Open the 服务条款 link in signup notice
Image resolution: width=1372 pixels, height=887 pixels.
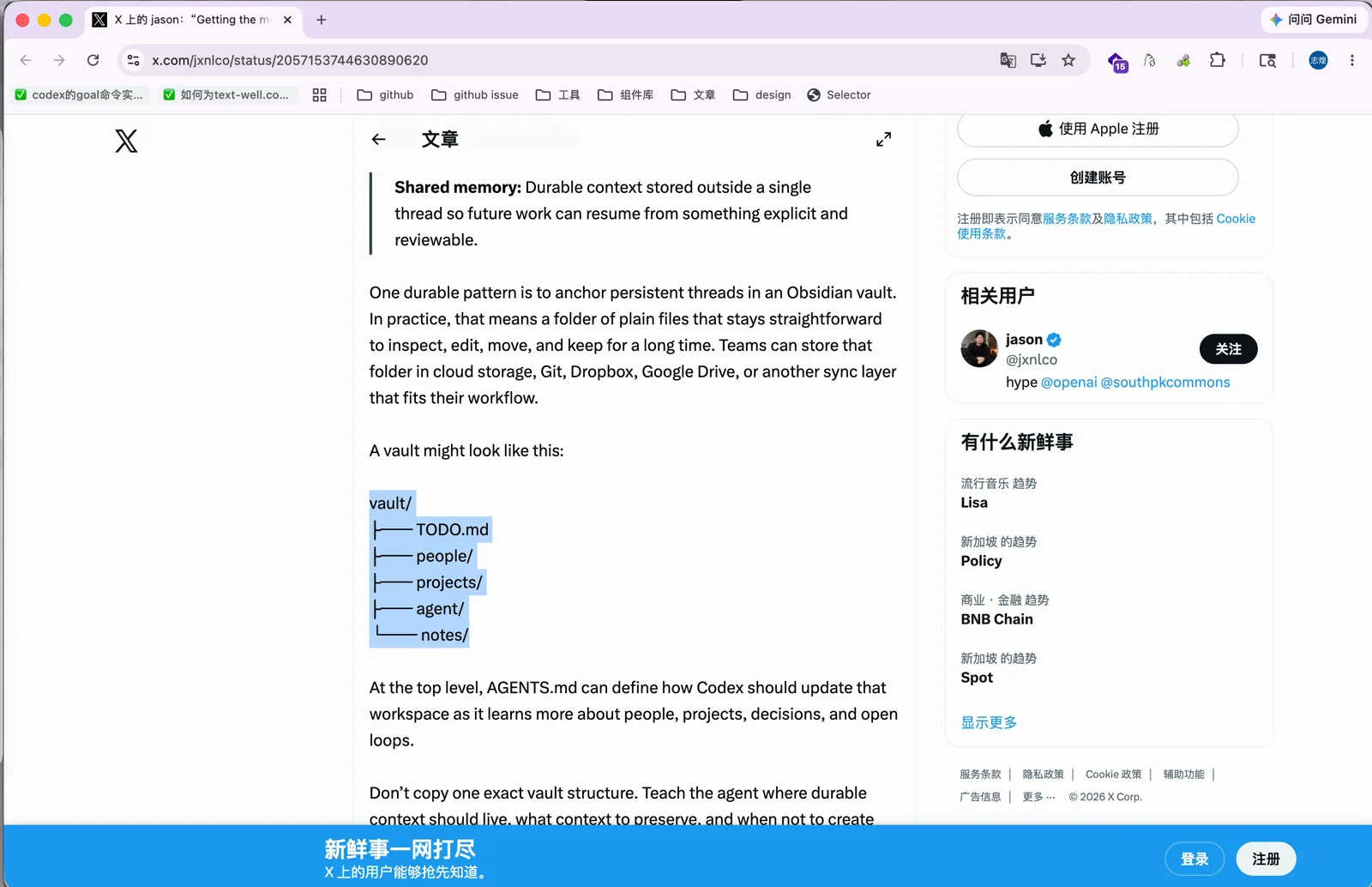click(1067, 219)
